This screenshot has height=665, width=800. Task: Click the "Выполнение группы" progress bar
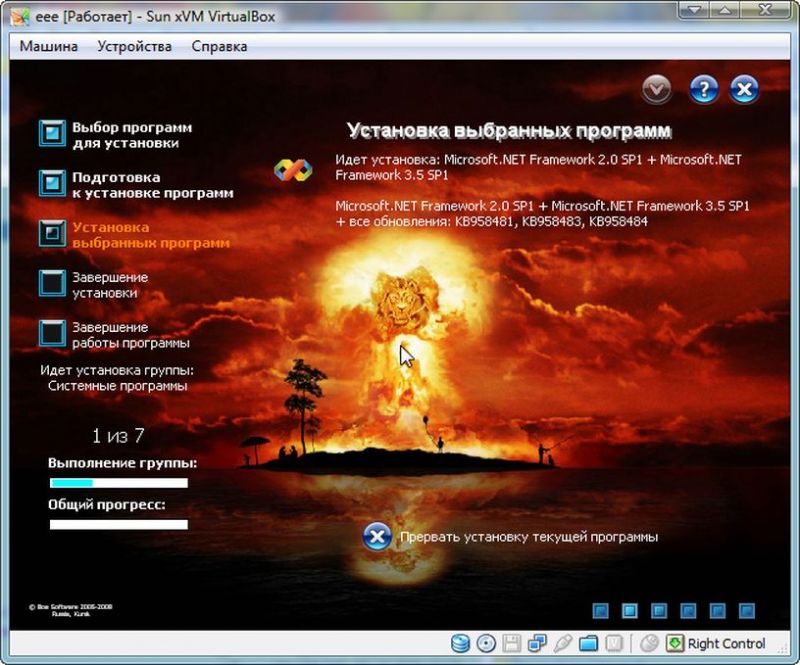118,483
